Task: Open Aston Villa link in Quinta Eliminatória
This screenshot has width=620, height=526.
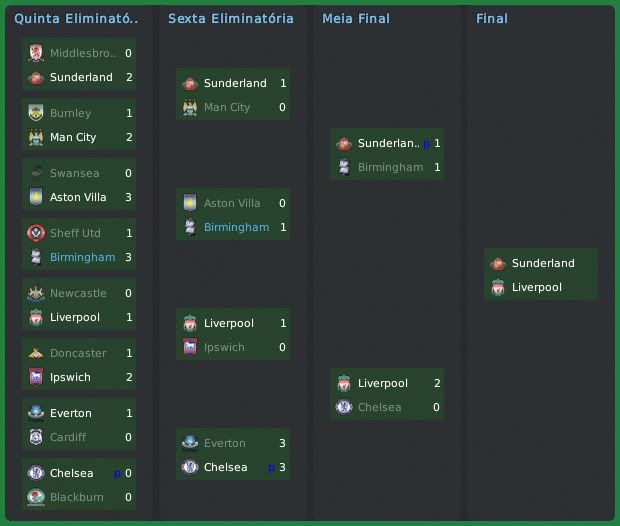Action: (x=79, y=197)
